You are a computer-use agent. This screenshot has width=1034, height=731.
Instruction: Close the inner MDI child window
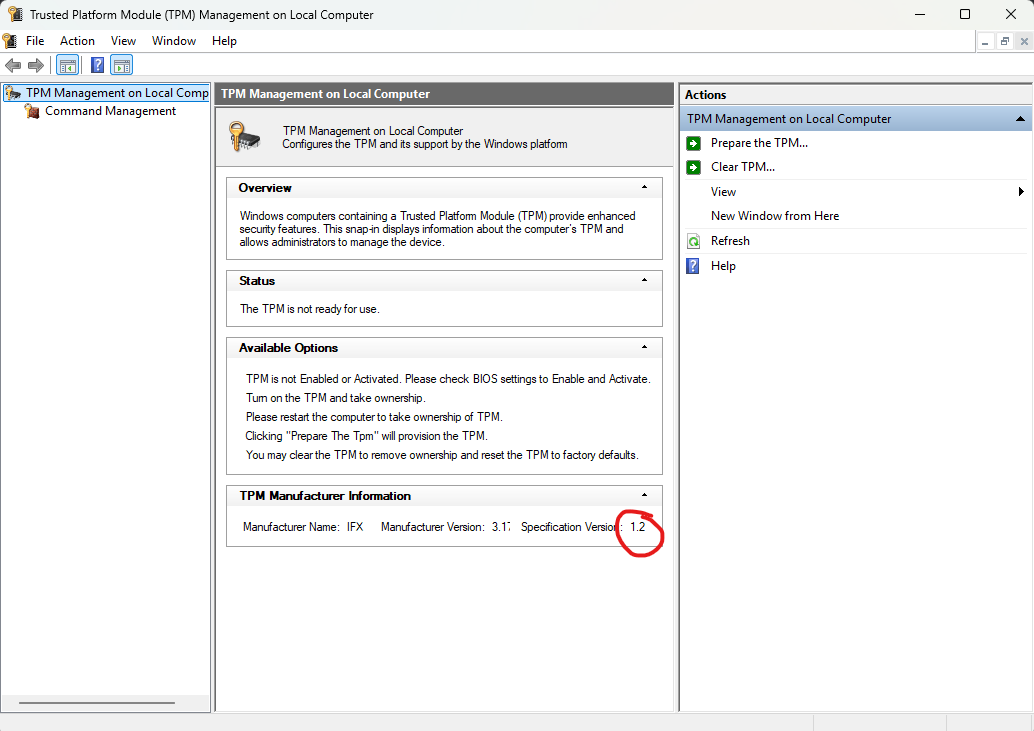[1023, 42]
